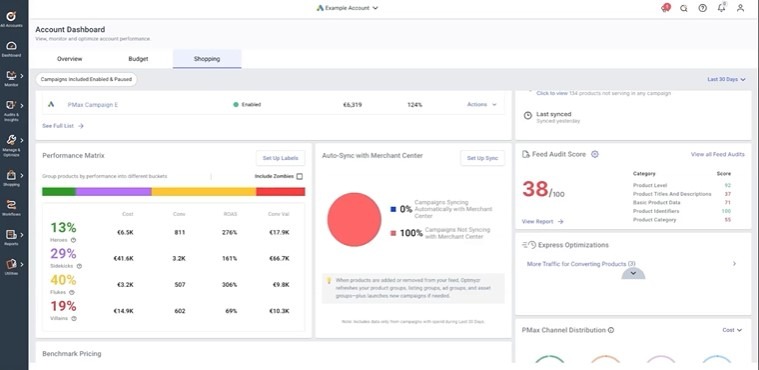759x370 pixels.
Task: Click the Product Category score row
Action: click(x=682, y=220)
